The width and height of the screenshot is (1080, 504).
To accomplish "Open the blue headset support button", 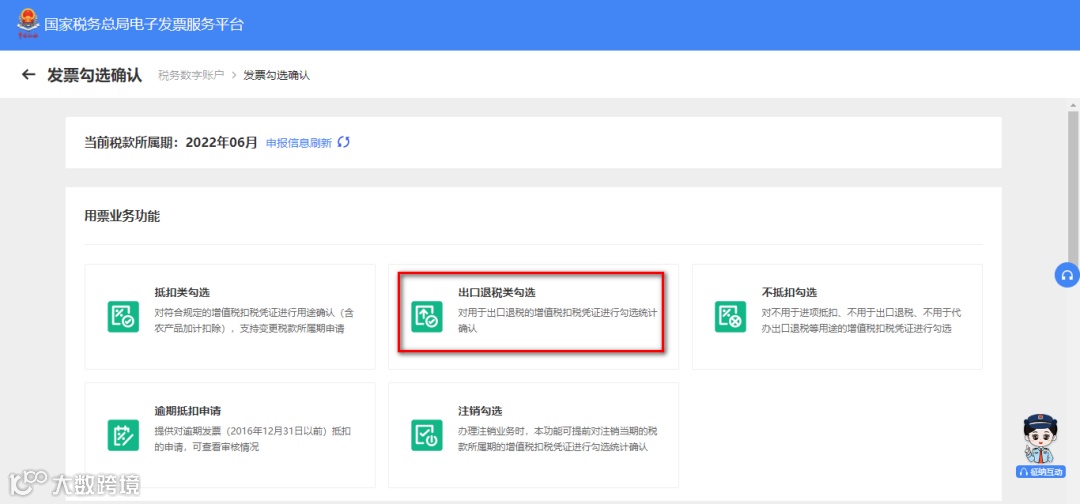I will (1067, 275).
